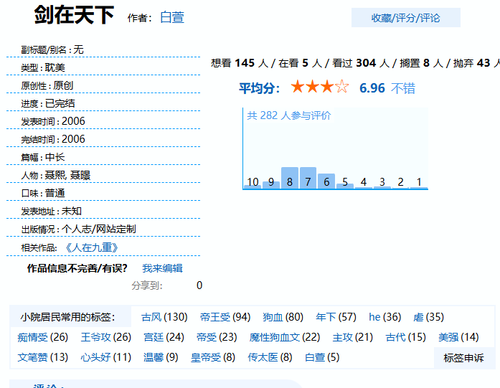Click the title 剑在天下
This screenshot has height=388, width=500.
tap(74, 15)
